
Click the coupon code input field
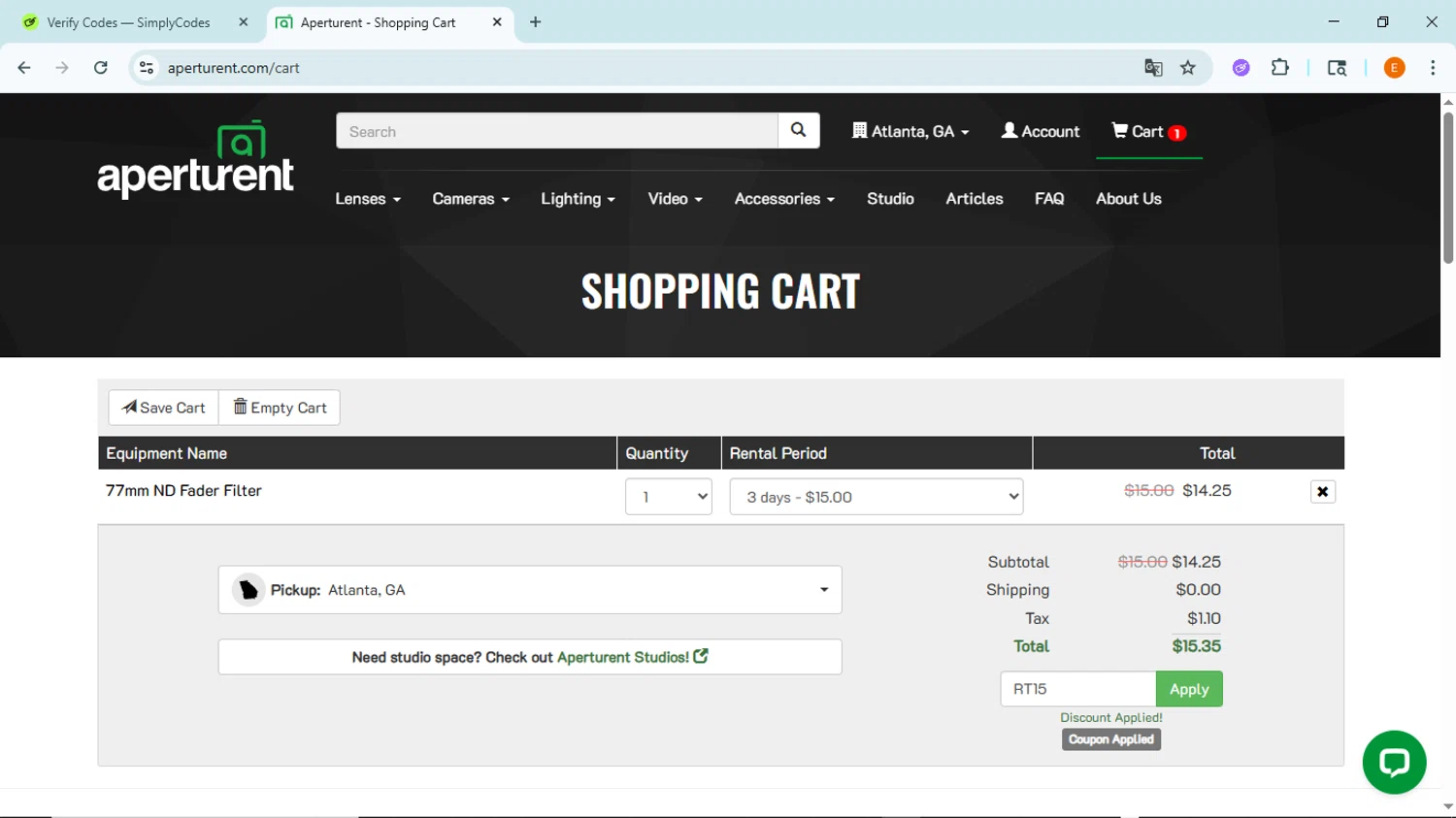(1078, 689)
